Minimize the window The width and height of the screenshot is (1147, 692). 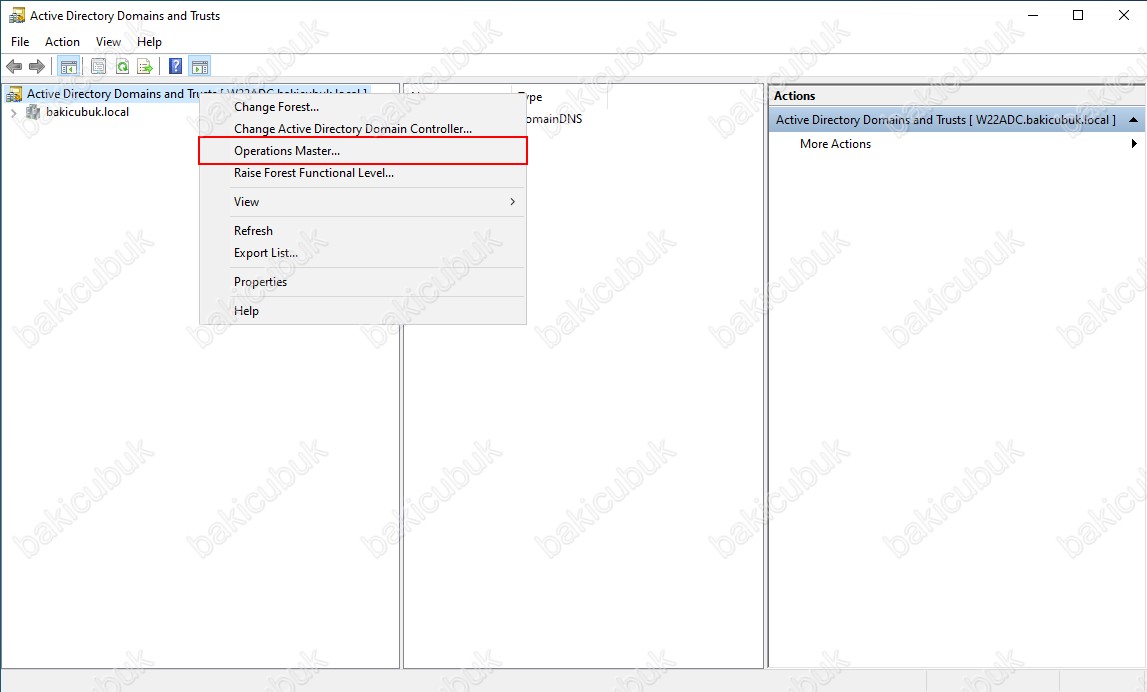(1033, 15)
